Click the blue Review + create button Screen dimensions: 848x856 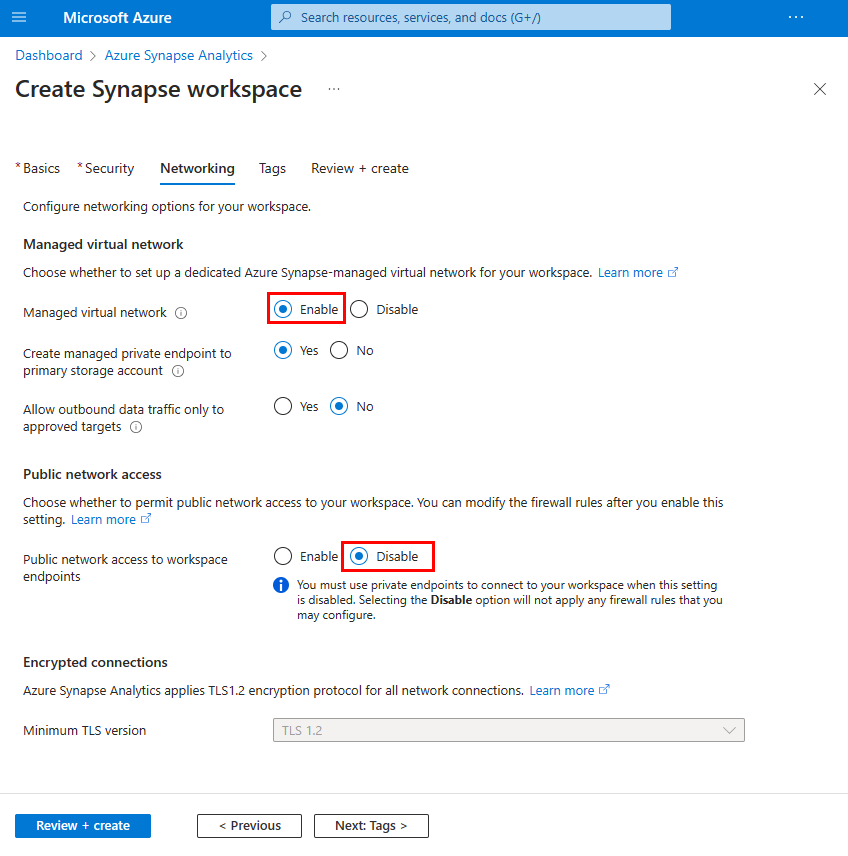tap(83, 825)
